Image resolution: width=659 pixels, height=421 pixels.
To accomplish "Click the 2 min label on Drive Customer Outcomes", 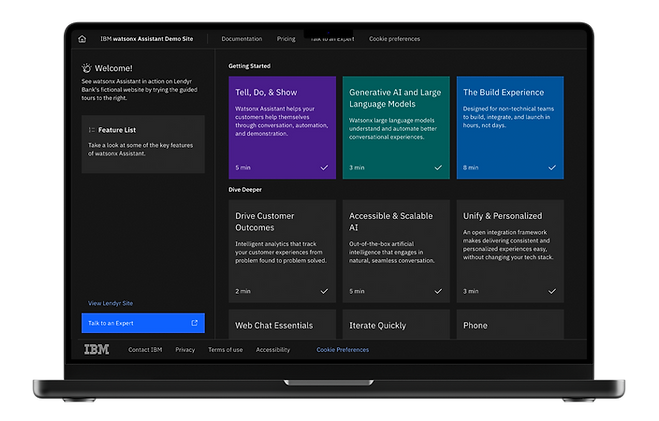I will click(x=243, y=291).
